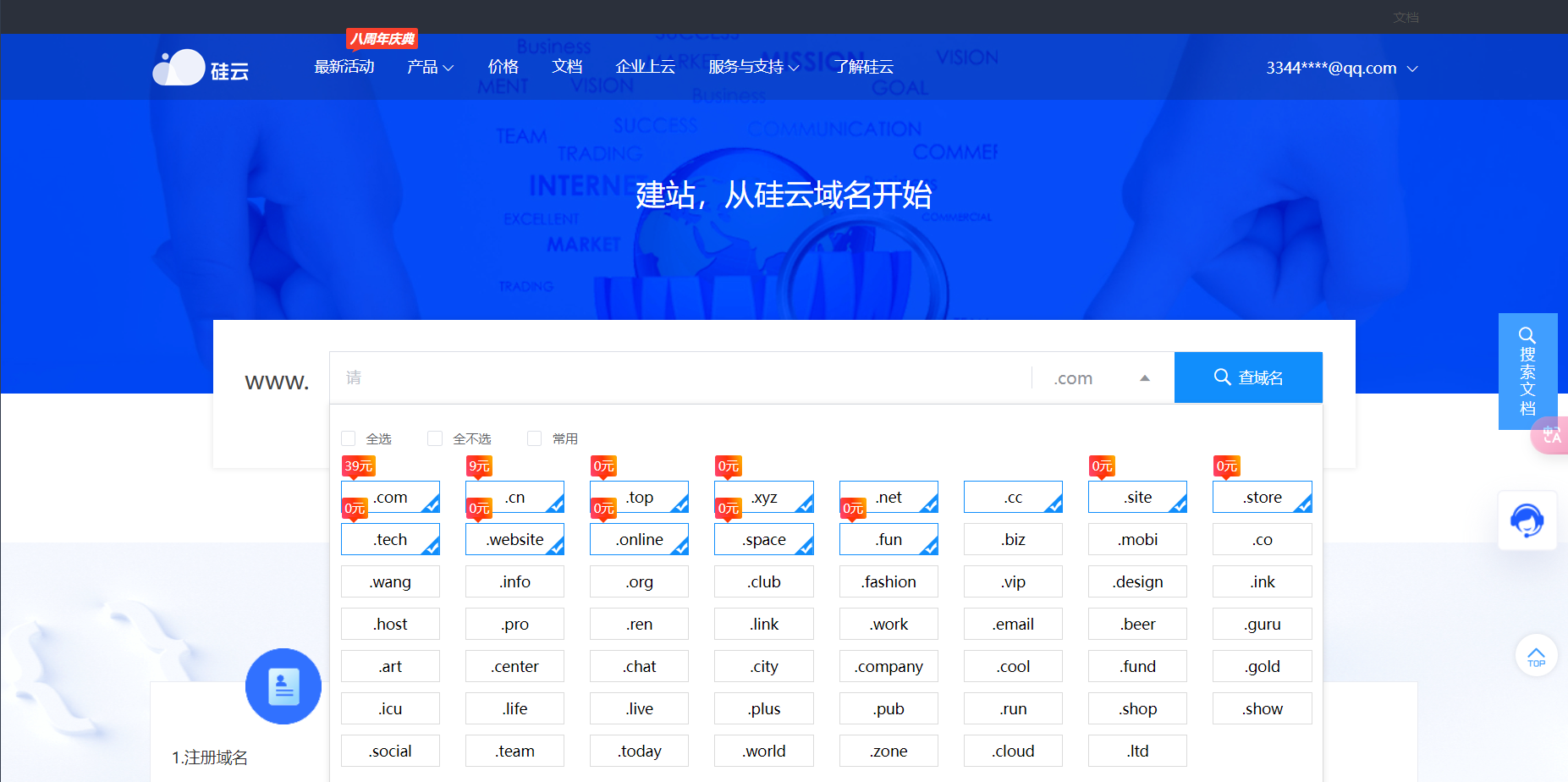Image resolution: width=1568 pixels, height=782 pixels.
Task: Toggle the .xyz domain suffix
Action: click(764, 497)
